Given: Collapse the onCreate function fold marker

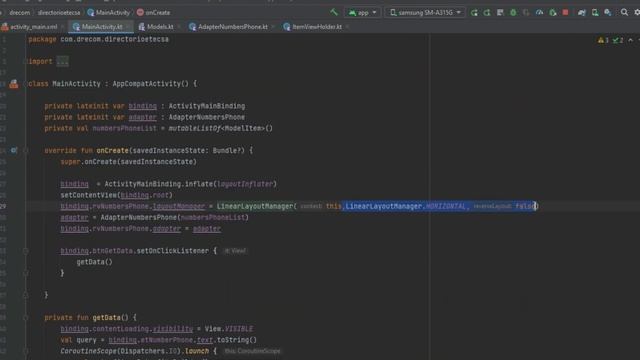Looking at the screenshot, I should (25, 151).
